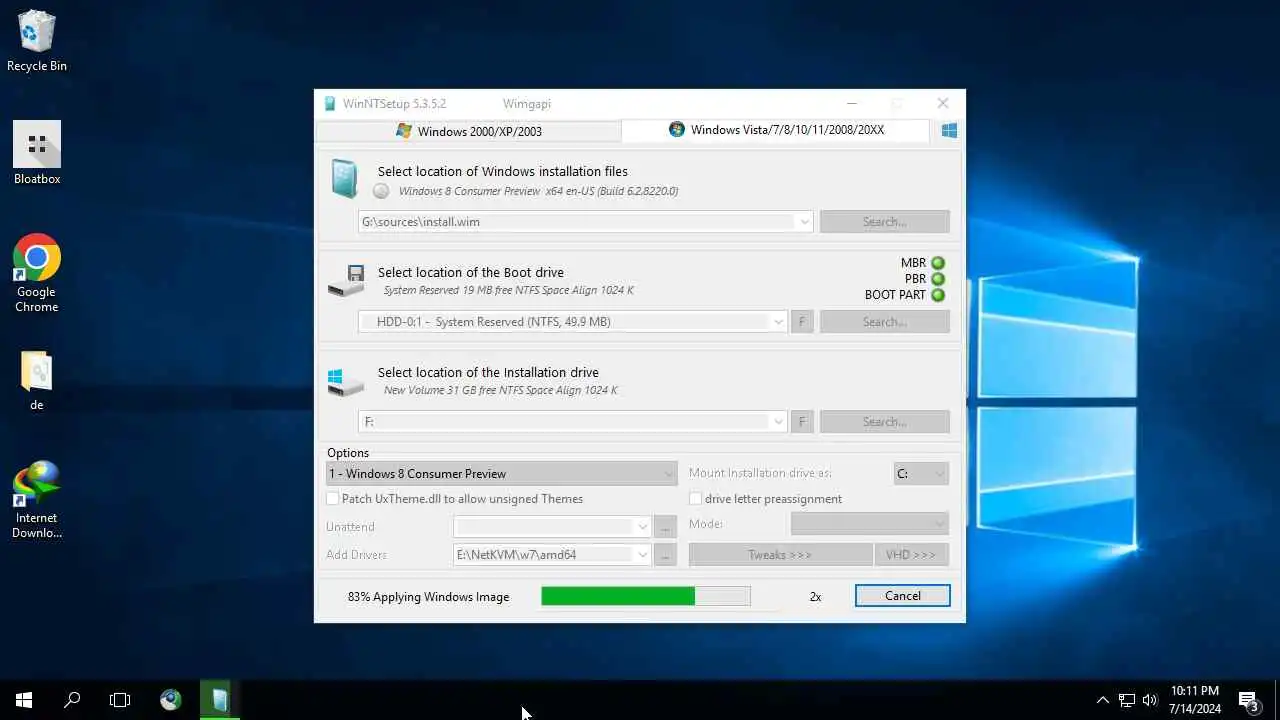Click the boot drive floppy icon

(x=346, y=281)
